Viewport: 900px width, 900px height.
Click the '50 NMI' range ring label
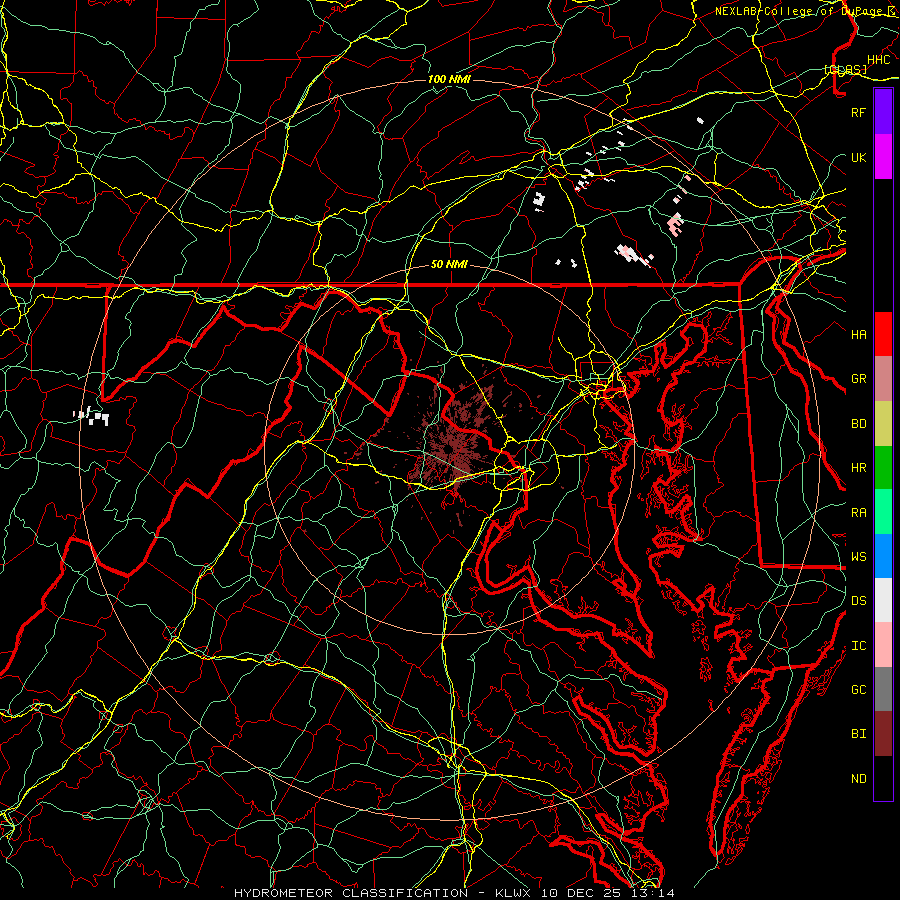[x=449, y=264]
